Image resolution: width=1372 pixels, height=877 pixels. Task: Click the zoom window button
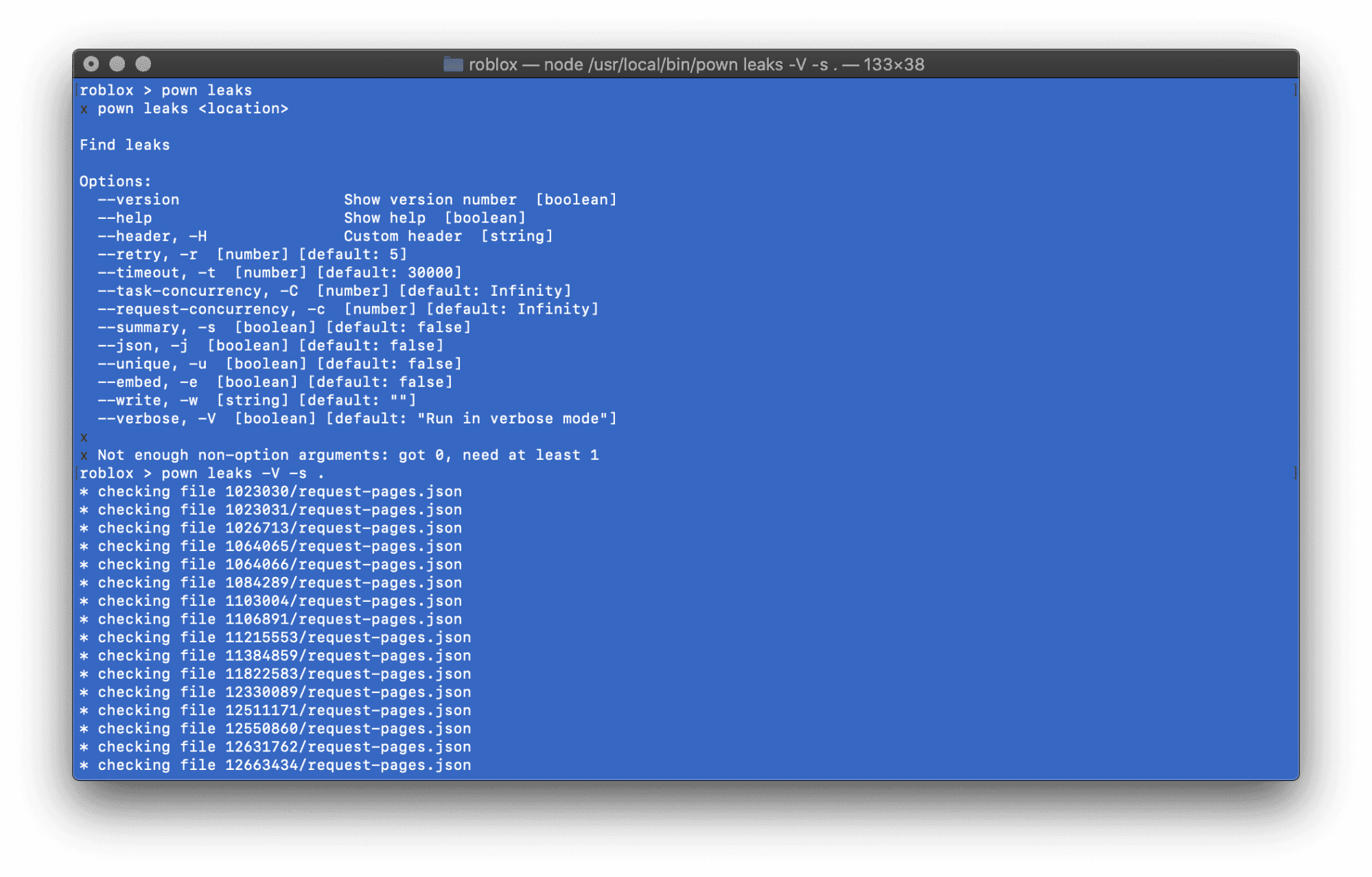[143, 64]
